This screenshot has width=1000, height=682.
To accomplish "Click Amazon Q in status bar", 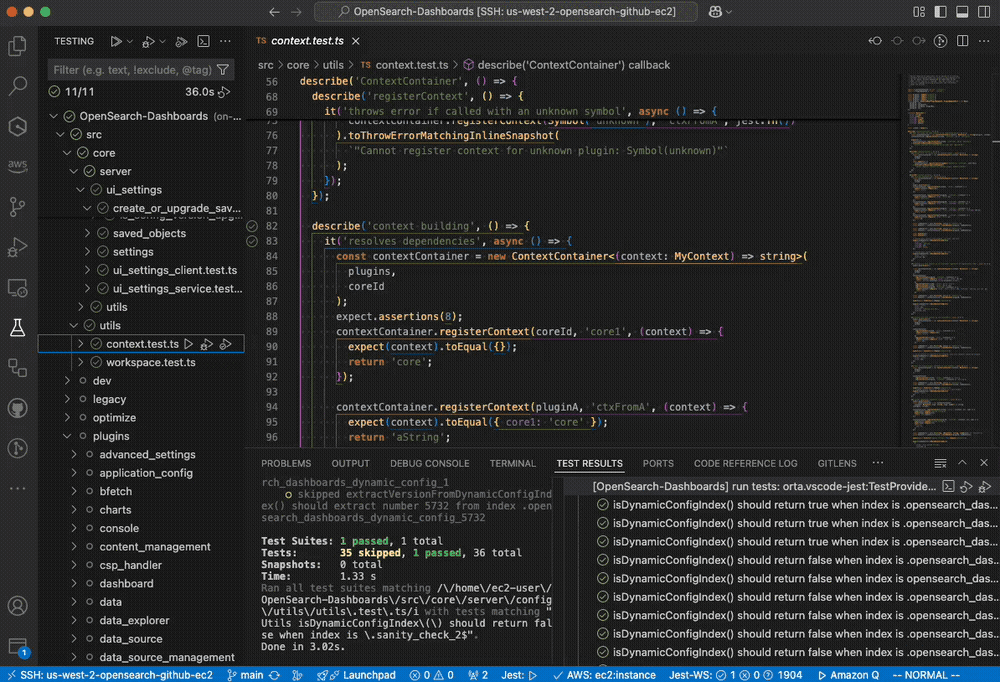I will 848,675.
